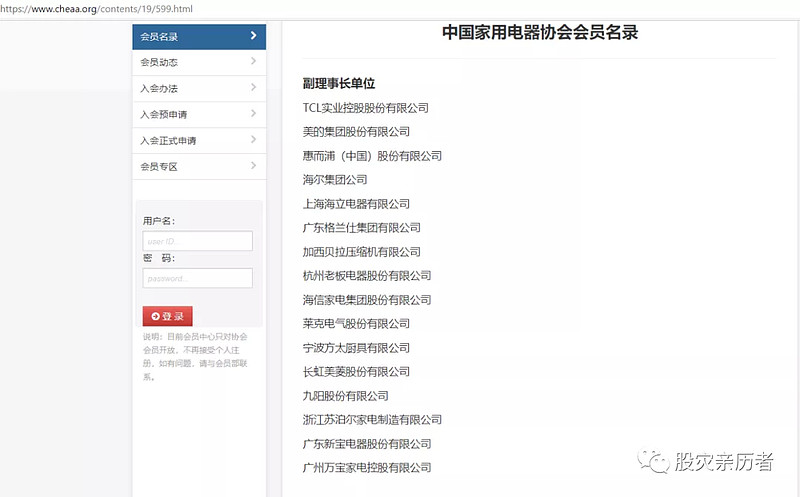Select the entry 广东格兰仕集团有限公司

(361, 228)
